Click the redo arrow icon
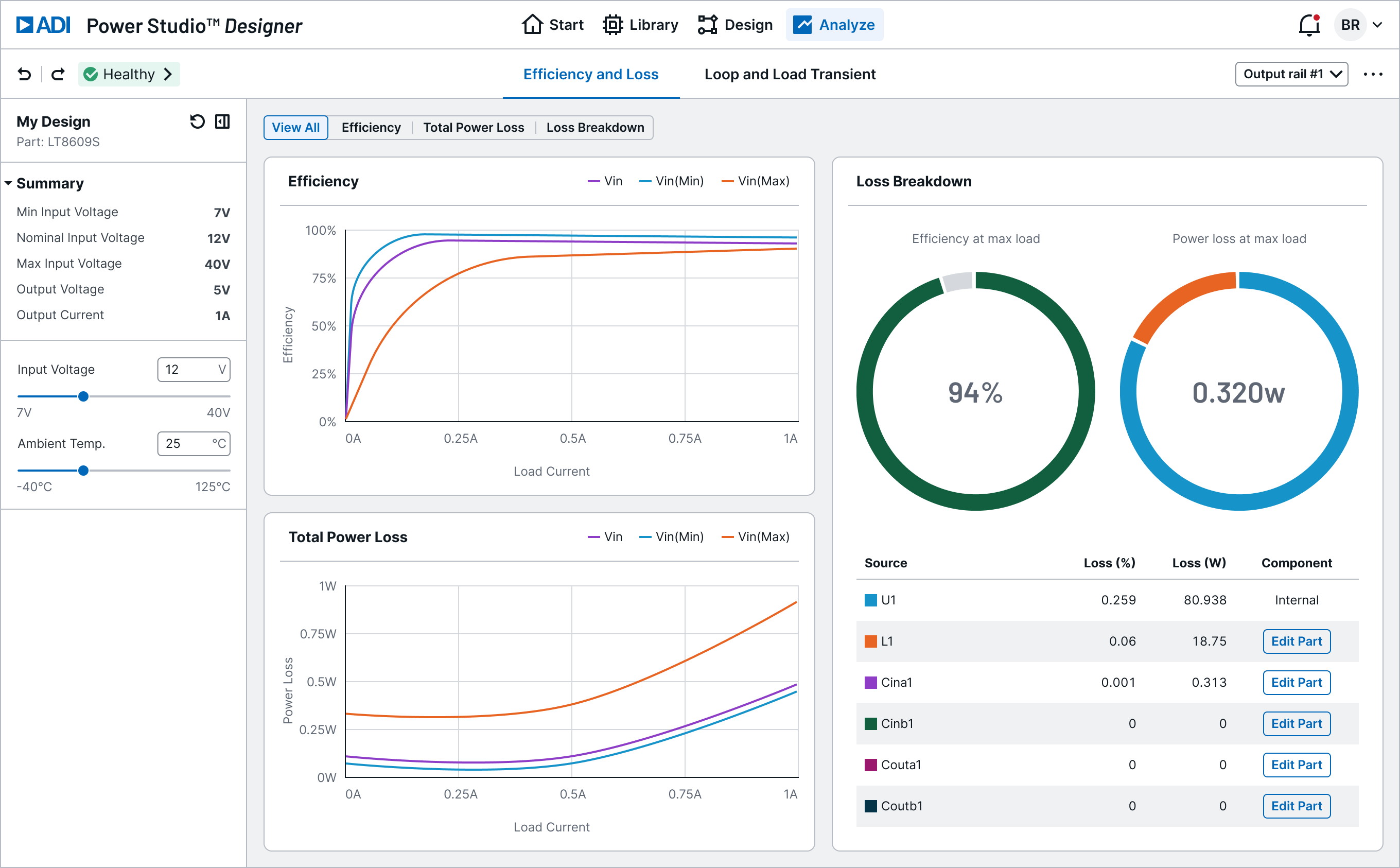Image resolution: width=1400 pixels, height=868 pixels. click(x=57, y=74)
